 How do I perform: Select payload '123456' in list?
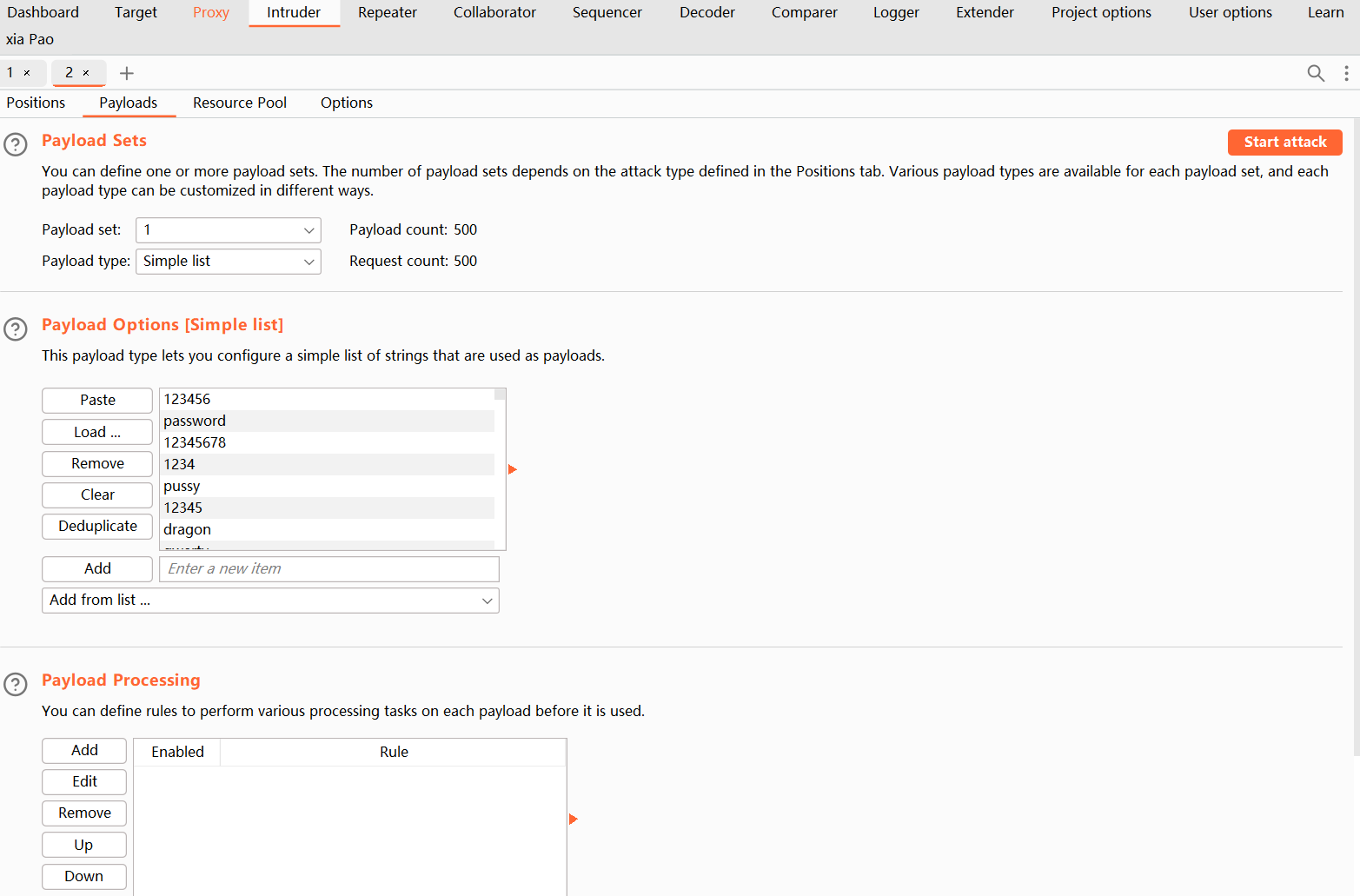point(327,399)
